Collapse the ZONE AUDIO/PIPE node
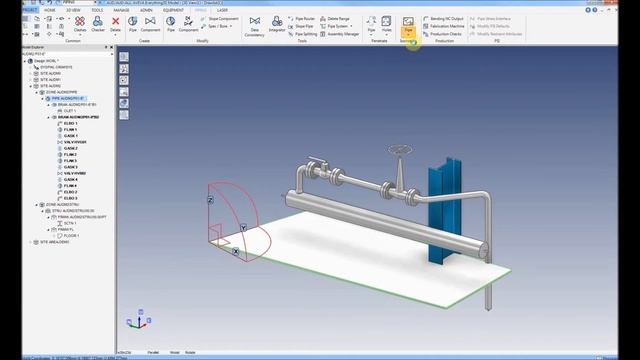640x360 pixels. point(37,92)
